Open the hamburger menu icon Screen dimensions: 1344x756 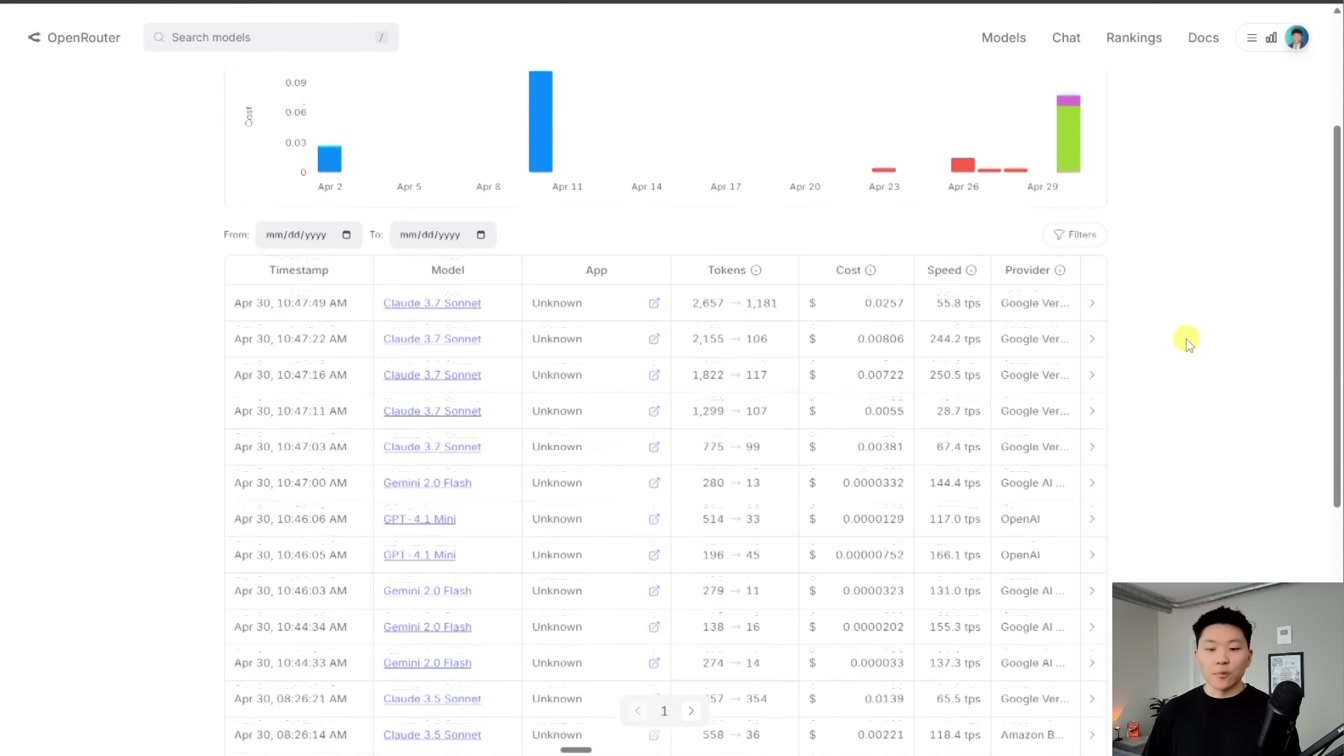1252,38
